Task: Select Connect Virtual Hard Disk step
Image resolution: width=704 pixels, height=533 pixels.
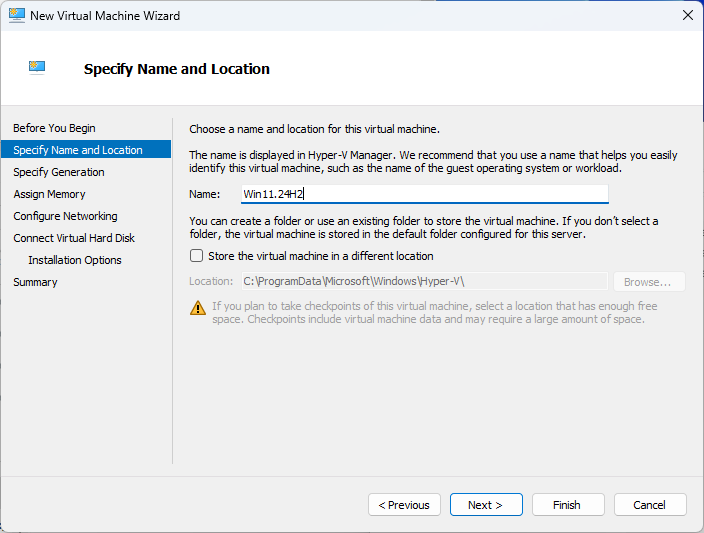Action: click(x=74, y=238)
